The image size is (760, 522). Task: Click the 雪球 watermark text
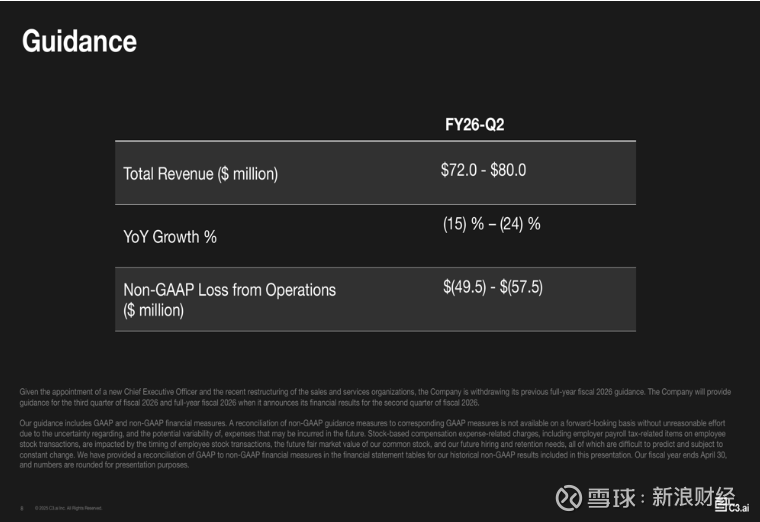pos(613,497)
